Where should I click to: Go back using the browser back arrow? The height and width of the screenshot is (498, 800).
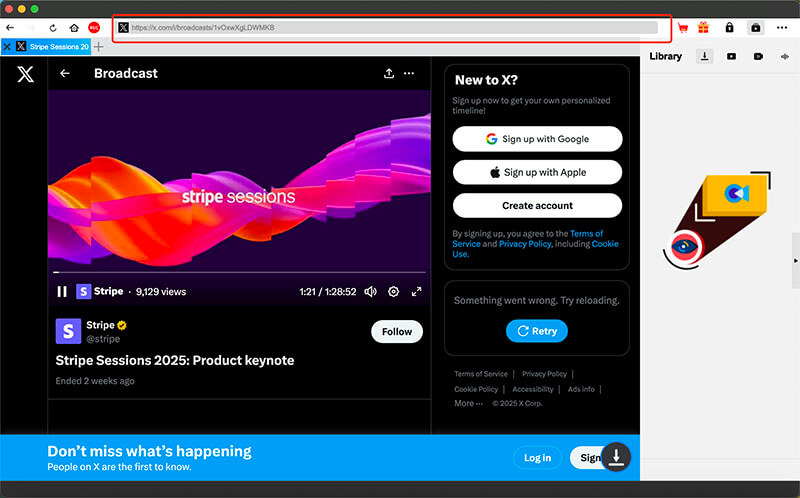pyautogui.click(x=10, y=28)
